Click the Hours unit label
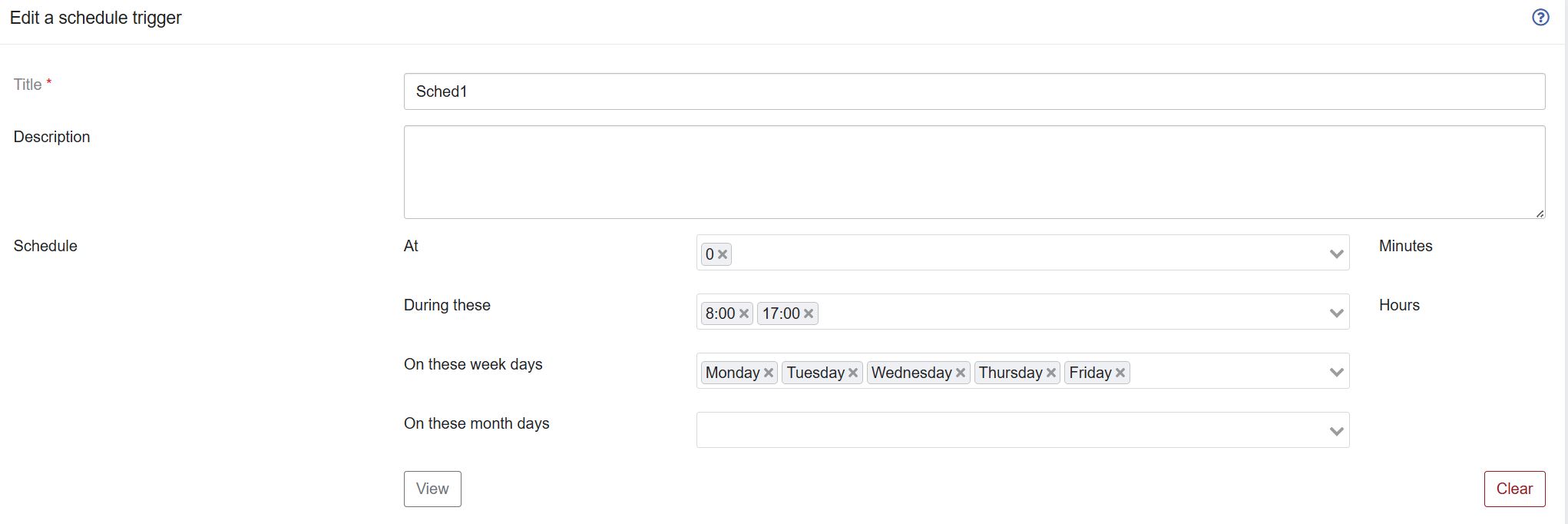Viewport: 1568px width, 524px height. 1399,305
